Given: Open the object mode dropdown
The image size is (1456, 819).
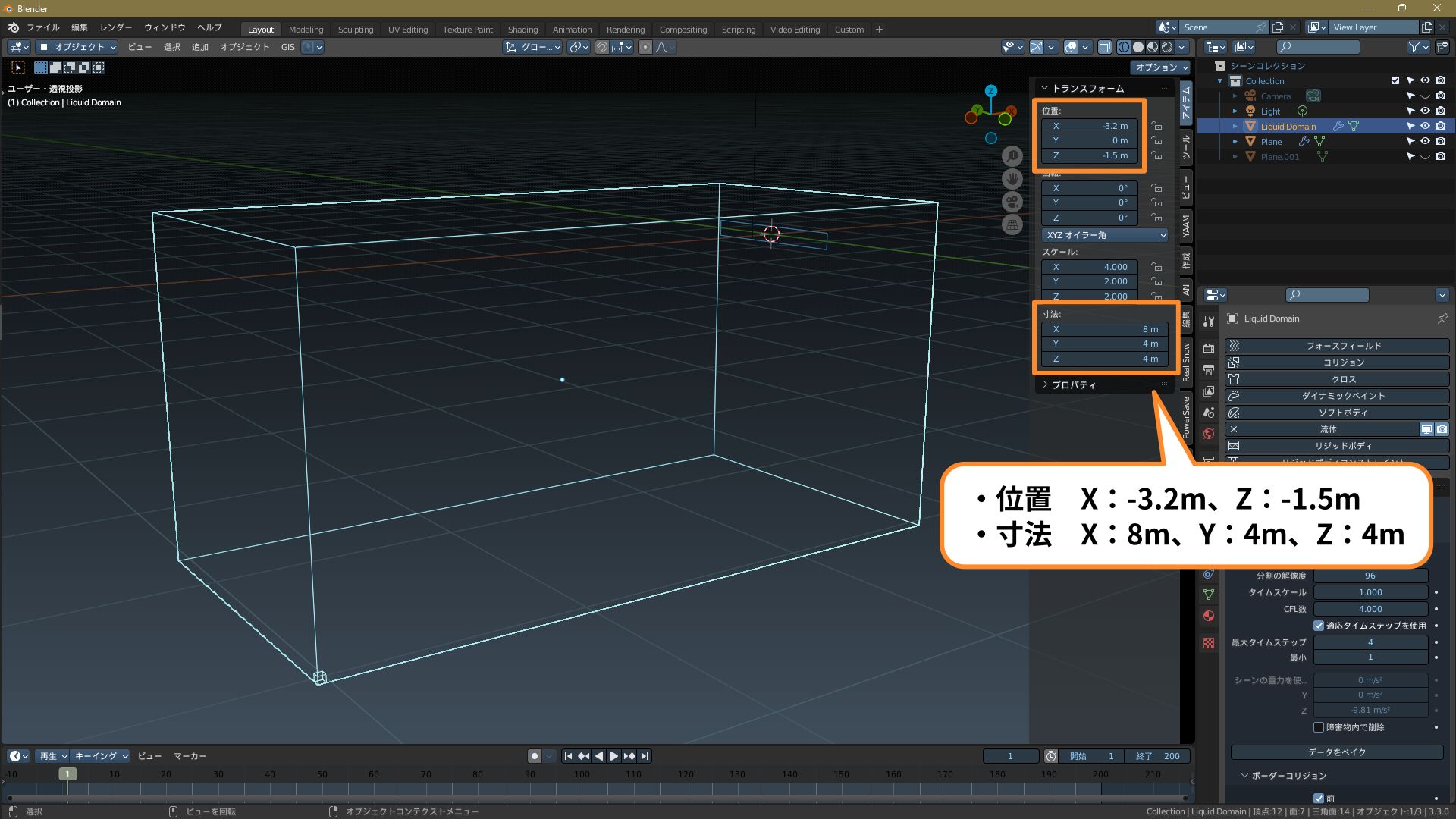Looking at the screenshot, I should click(78, 47).
